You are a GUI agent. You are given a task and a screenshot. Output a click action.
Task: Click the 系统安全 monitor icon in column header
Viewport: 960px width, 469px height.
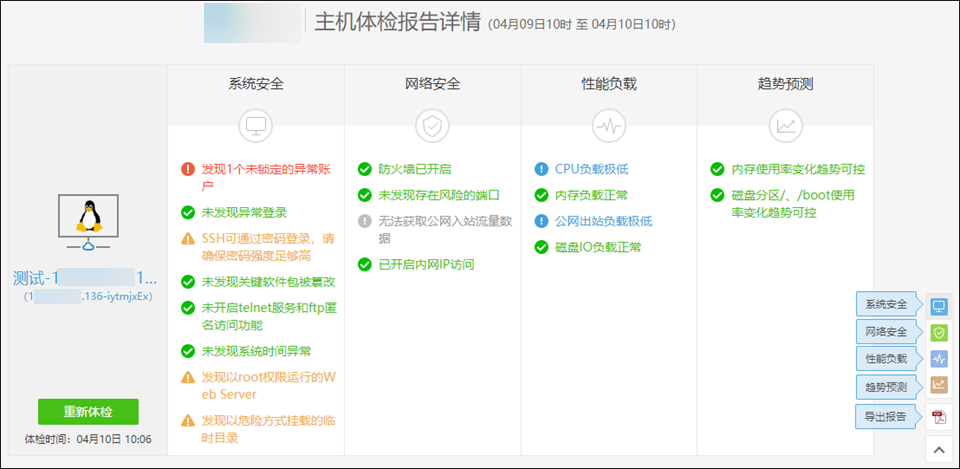(x=256, y=125)
